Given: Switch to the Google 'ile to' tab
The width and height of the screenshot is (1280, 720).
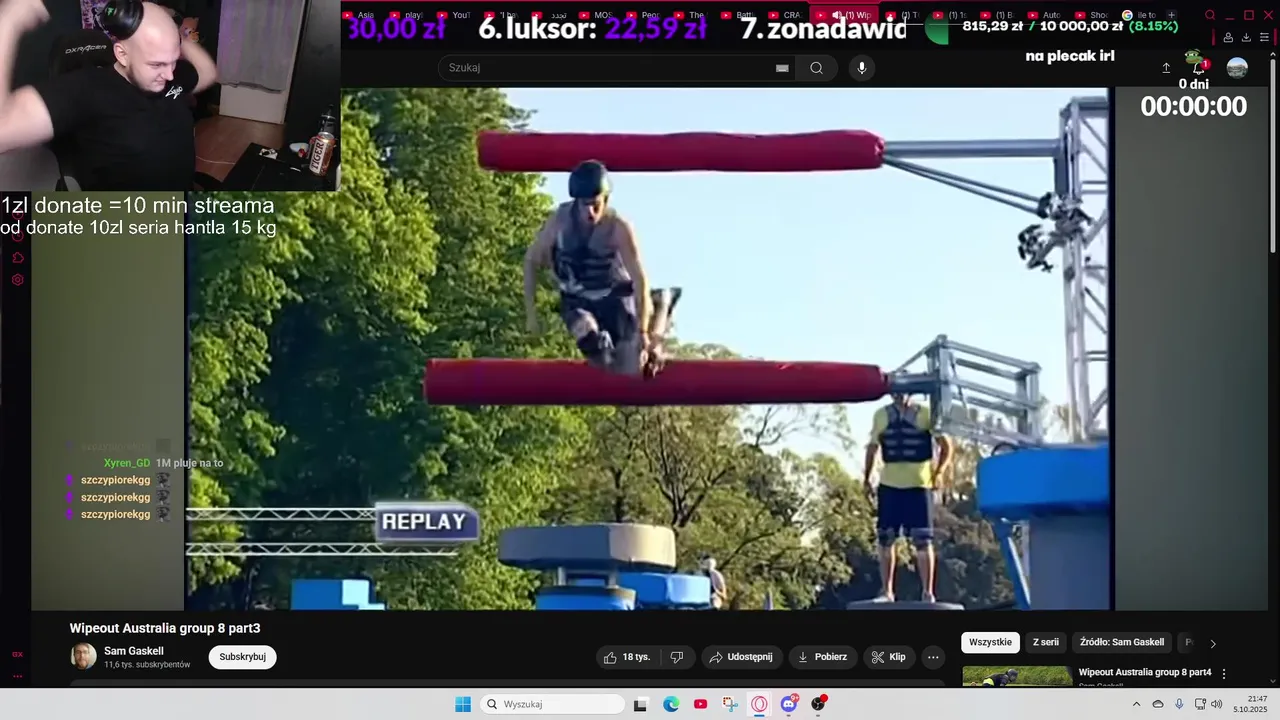Looking at the screenshot, I should coord(1139,15).
